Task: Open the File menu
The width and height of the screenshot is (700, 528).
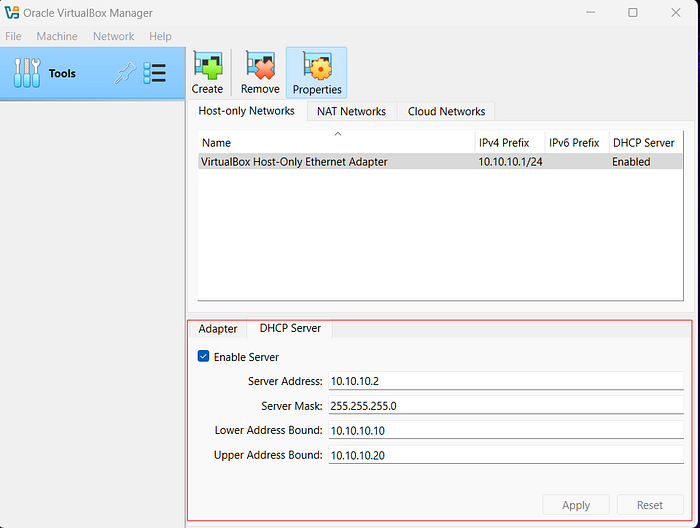Action: point(13,36)
